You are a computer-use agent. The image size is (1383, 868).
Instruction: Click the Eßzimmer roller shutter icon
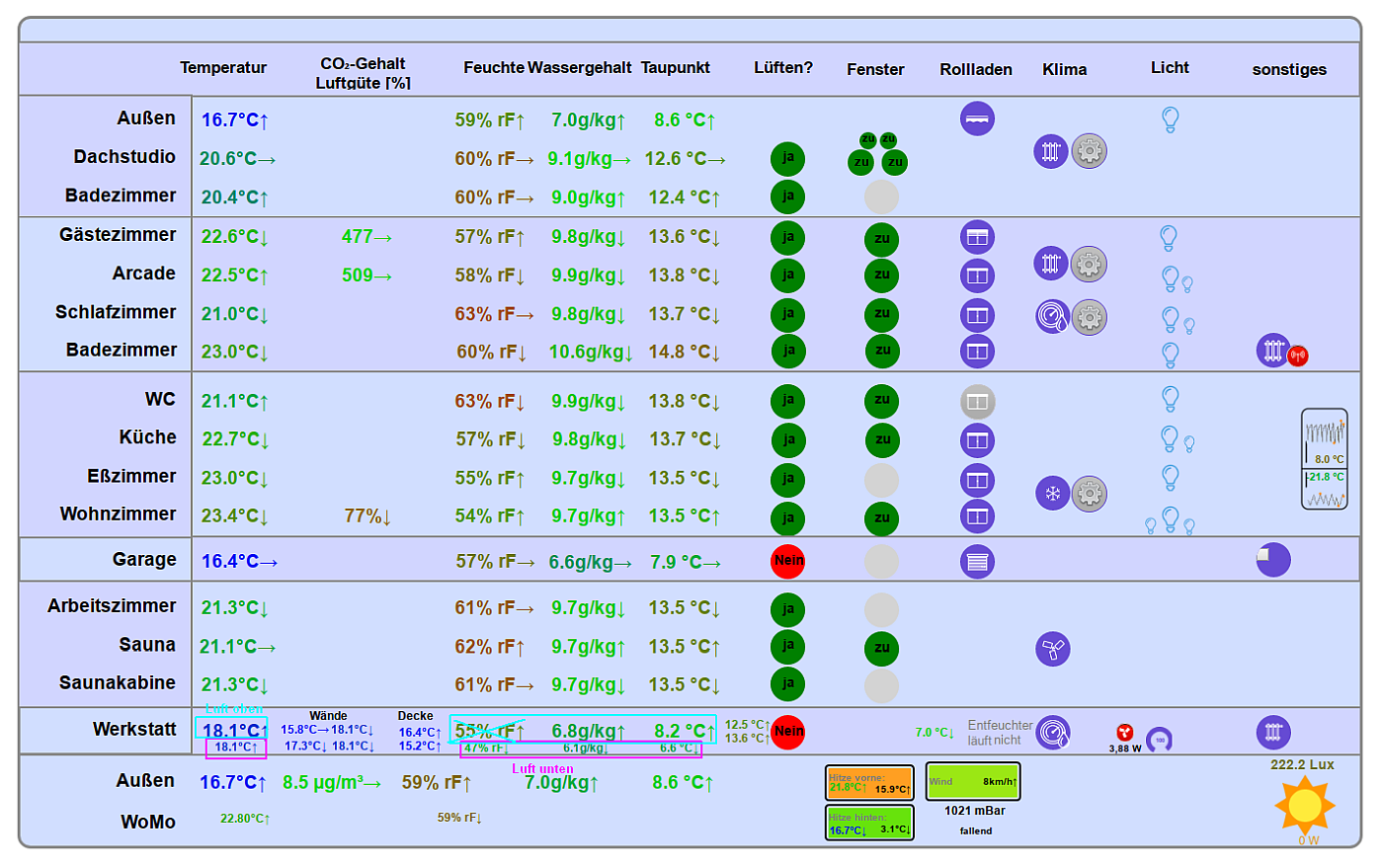pos(977,480)
